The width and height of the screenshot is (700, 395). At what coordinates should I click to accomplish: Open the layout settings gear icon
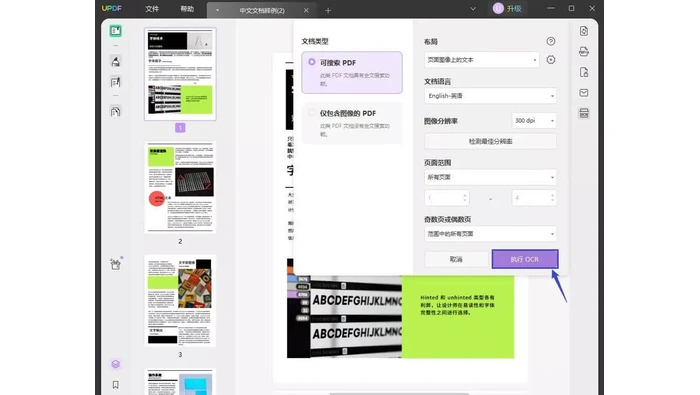click(551, 60)
